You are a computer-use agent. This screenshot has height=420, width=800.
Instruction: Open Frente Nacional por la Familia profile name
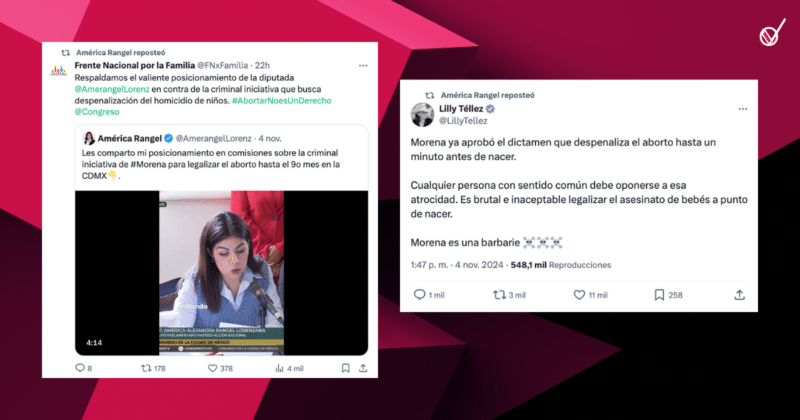[135, 65]
